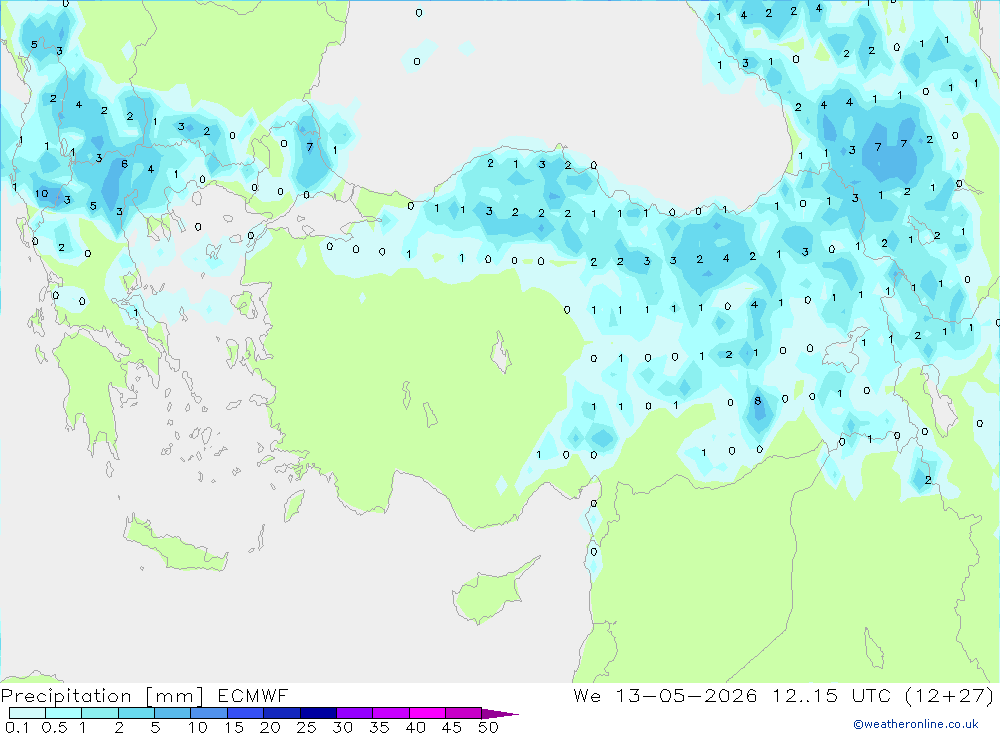Screen dimensions: 1000x733
Task: Click legend scale label '50'
Action: (x=489, y=727)
